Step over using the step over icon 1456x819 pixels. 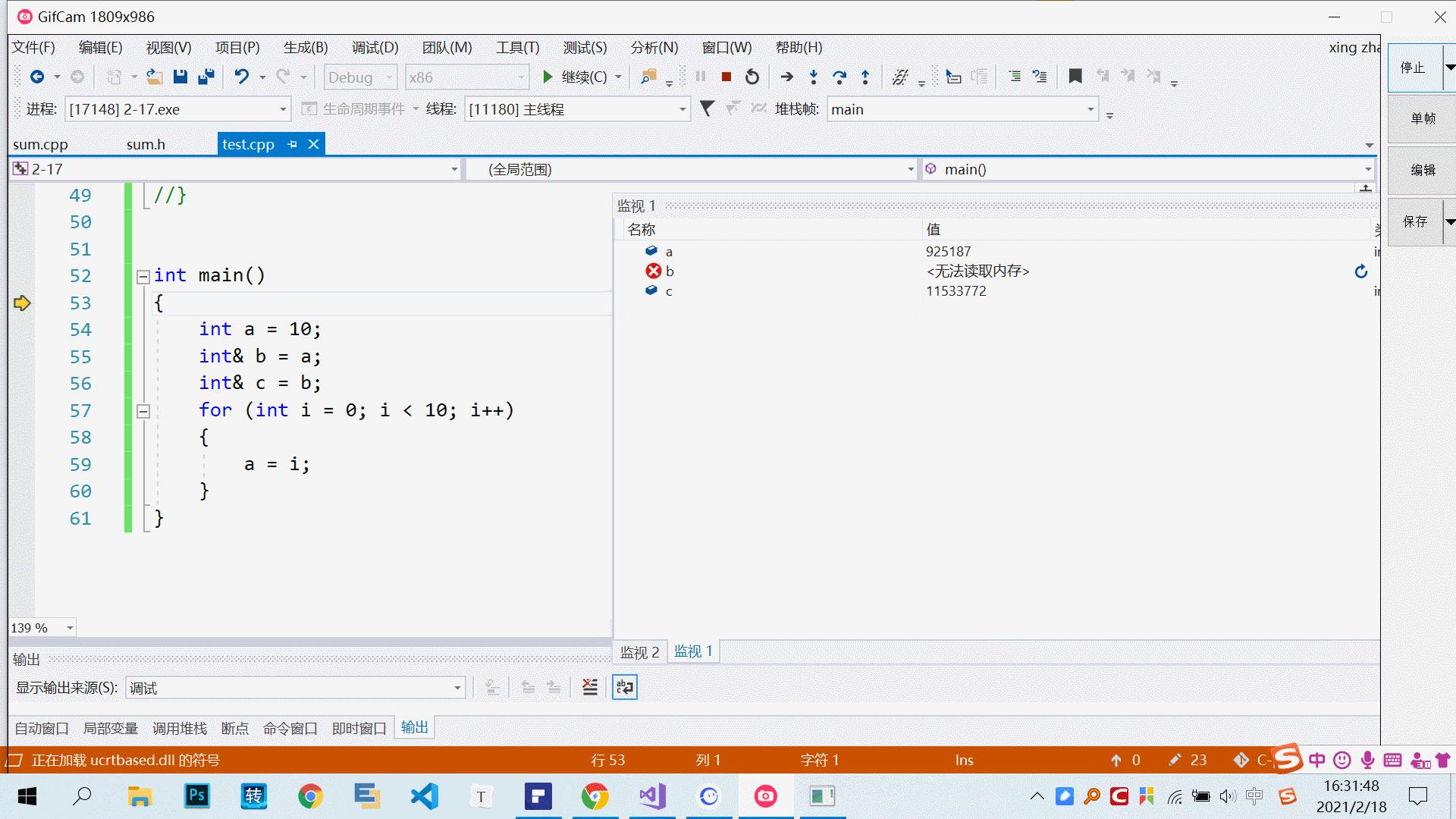tap(839, 76)
